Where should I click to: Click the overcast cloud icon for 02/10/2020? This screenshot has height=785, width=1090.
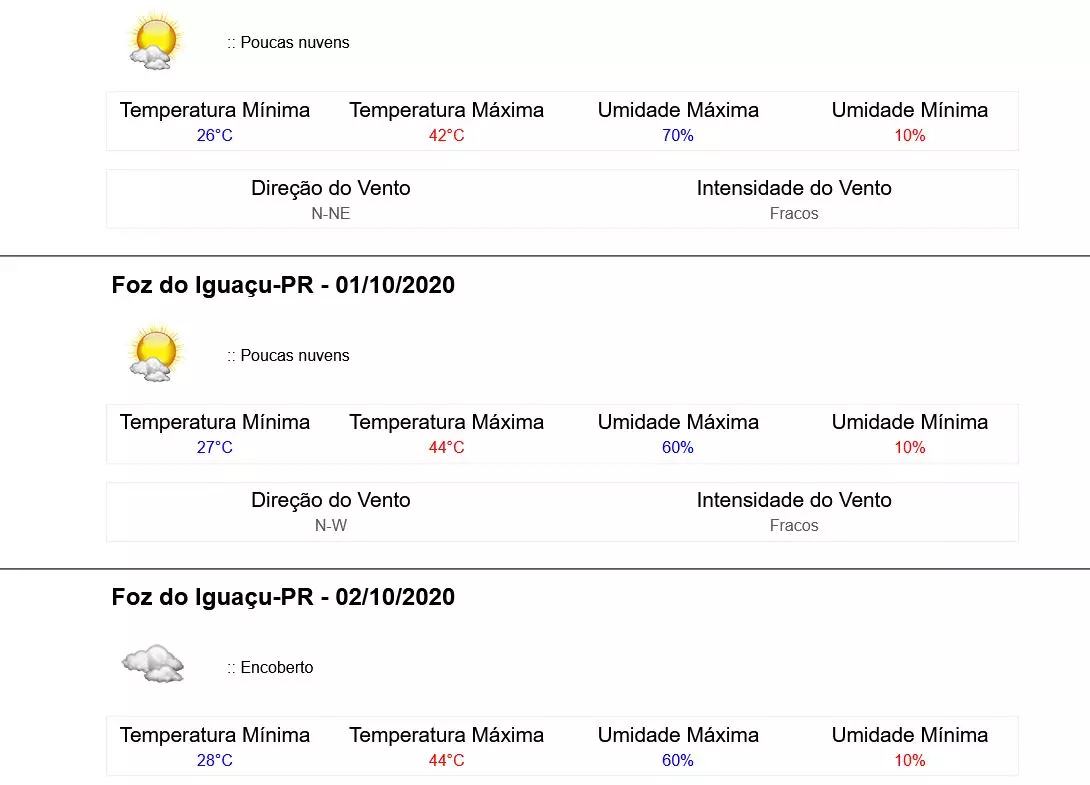(153, 663)
